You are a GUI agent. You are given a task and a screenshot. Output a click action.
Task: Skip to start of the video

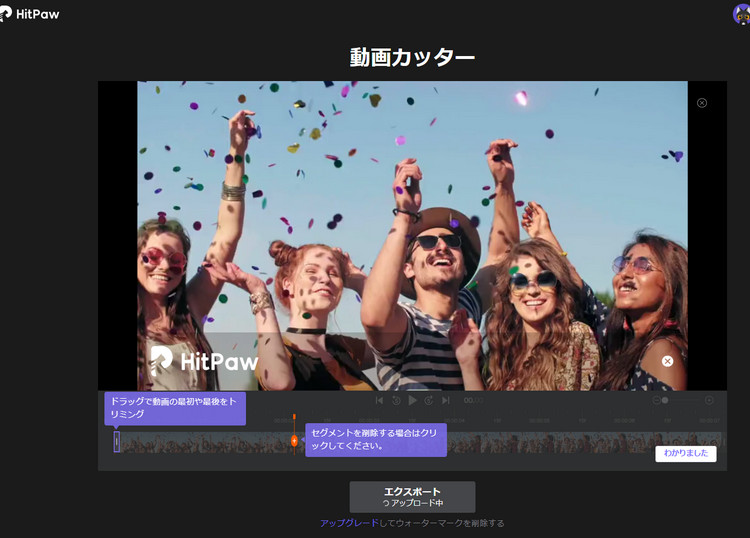379,400
